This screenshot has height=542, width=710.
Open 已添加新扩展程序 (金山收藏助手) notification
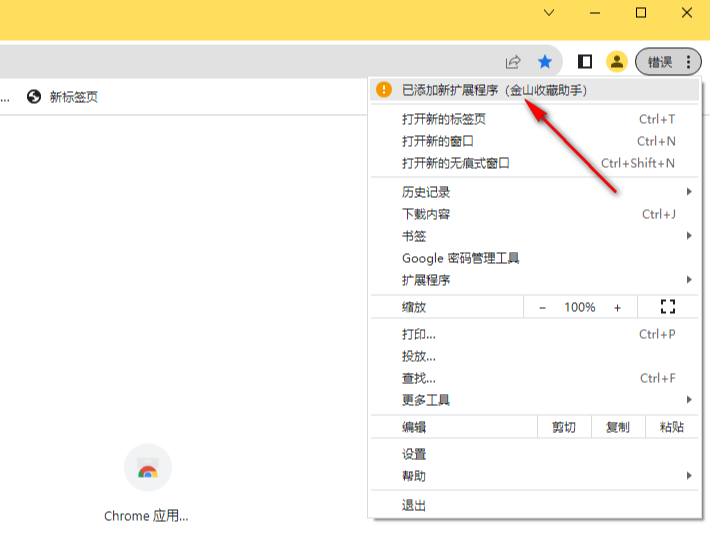tap(534, 90)
